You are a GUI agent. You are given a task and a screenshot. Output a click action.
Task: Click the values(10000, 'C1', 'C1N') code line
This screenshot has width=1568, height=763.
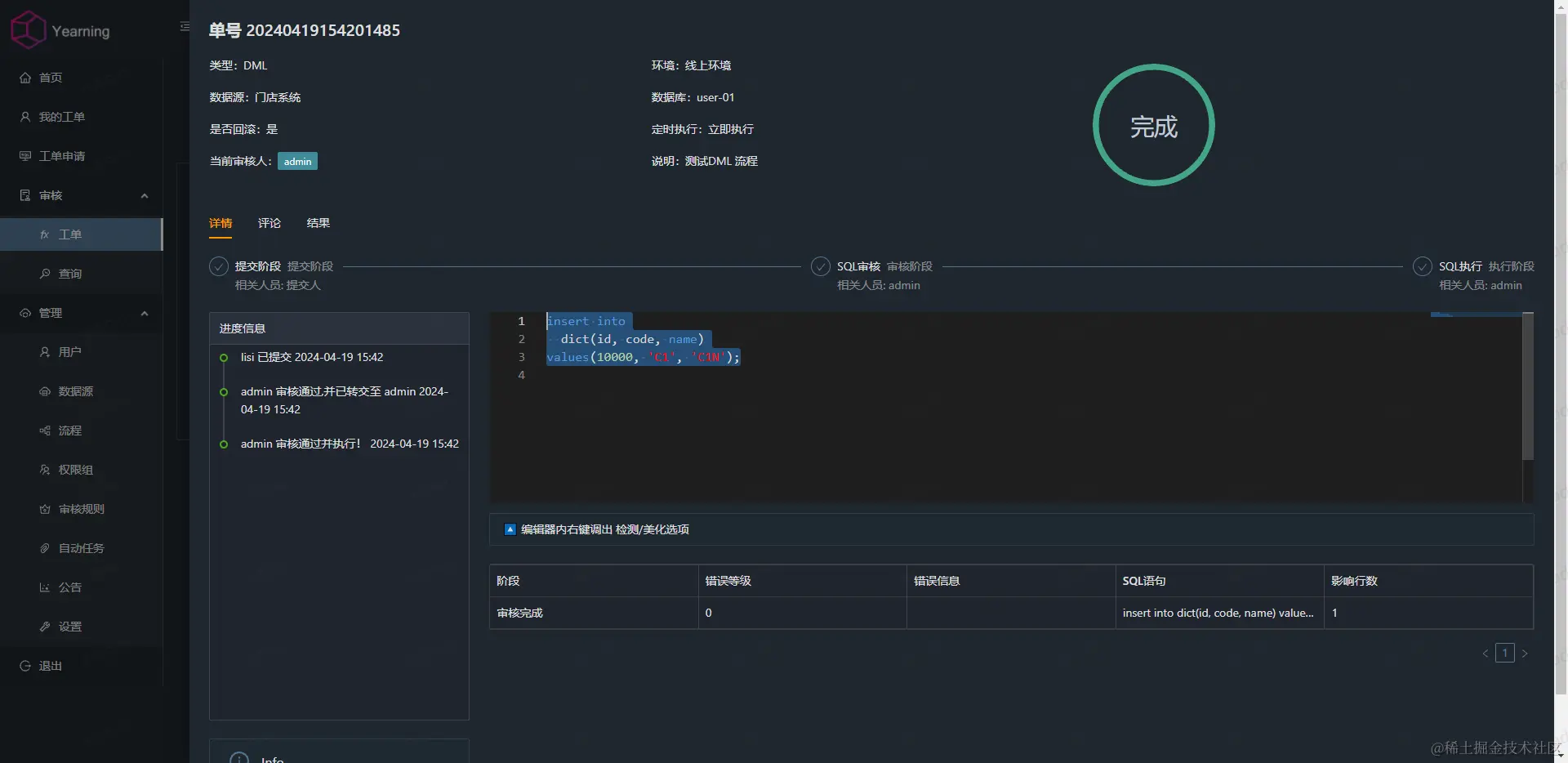click(644, 357)
